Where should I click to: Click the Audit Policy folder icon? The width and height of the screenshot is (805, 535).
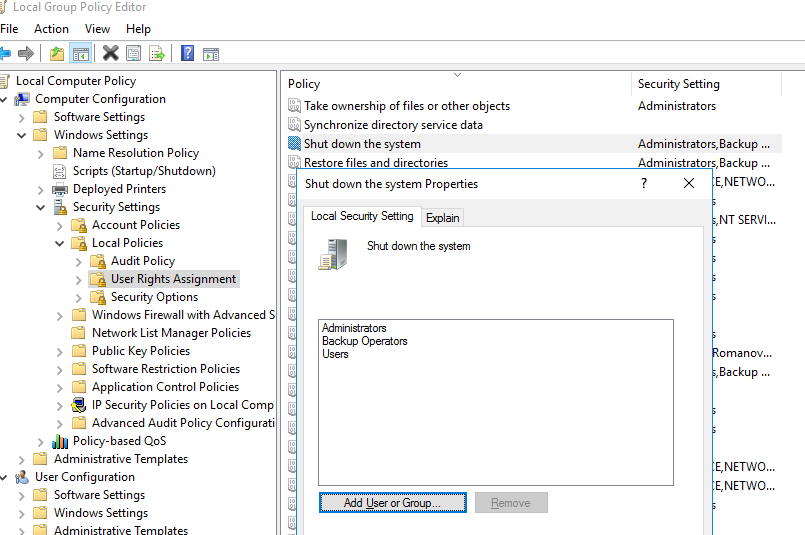click(98, 261)
